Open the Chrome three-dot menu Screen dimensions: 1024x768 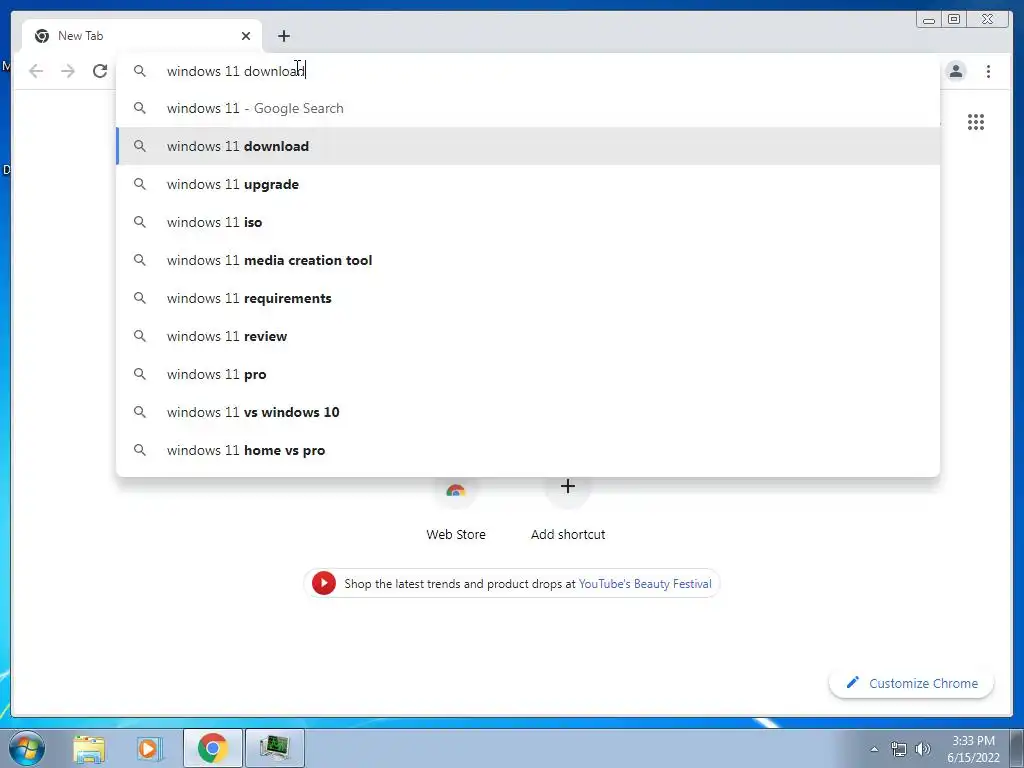click(x=988, y=71)
